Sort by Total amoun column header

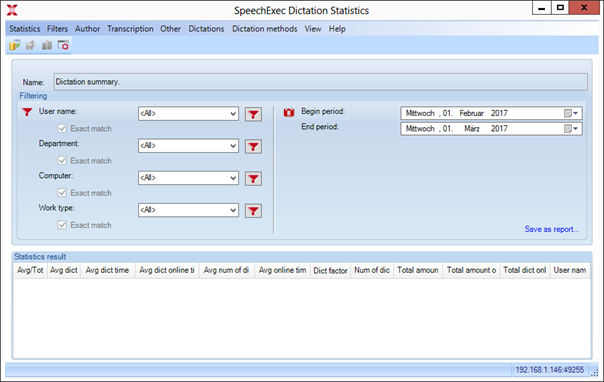click(x=418, y=270)
